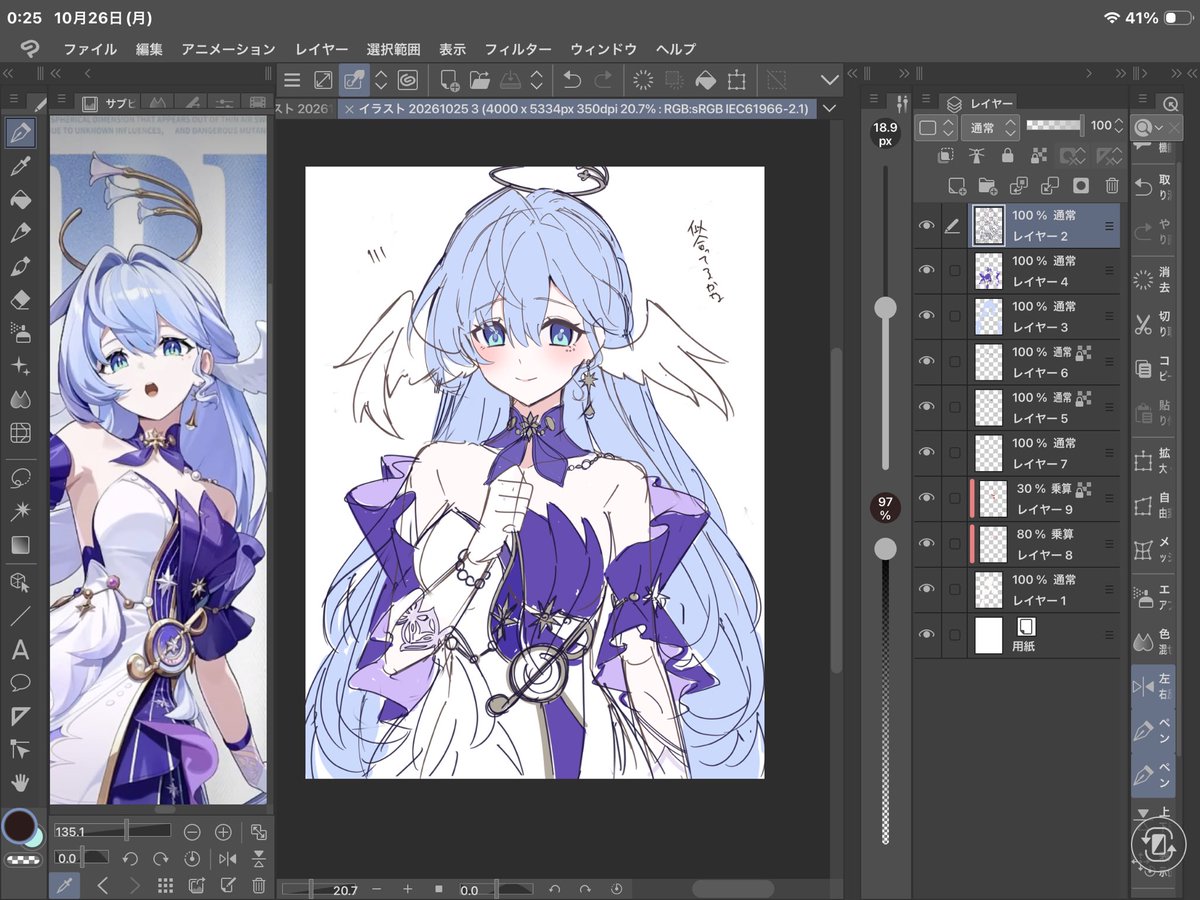Image resolution: width=1200 pixels, height=900 pixels.
Task: Click the dark main color swatch
Action: pyautogui.click(x=18, y=826)
